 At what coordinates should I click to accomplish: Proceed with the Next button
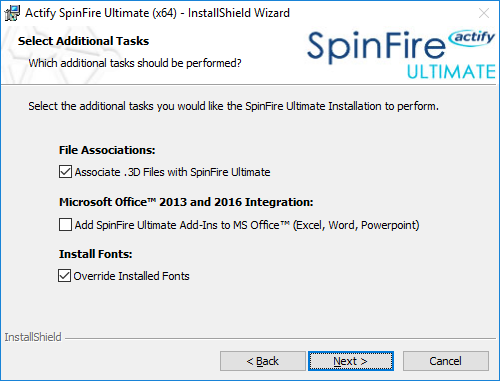click(351, 361)
